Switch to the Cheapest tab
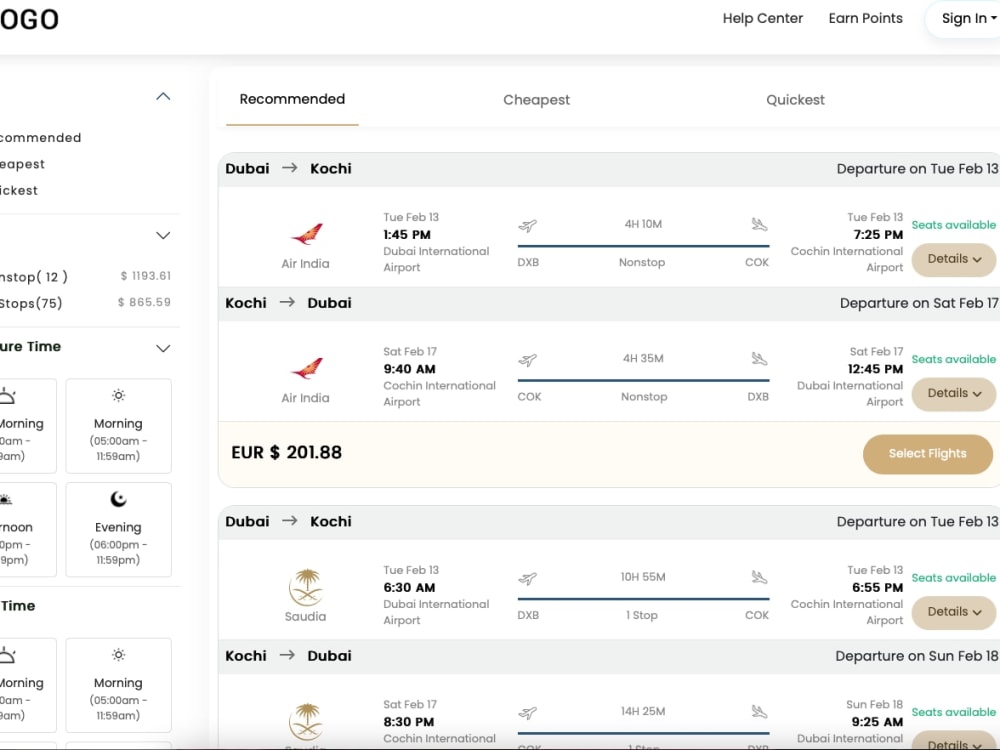Viewport: 1000px width, 750px height. (x=536, y=100)
